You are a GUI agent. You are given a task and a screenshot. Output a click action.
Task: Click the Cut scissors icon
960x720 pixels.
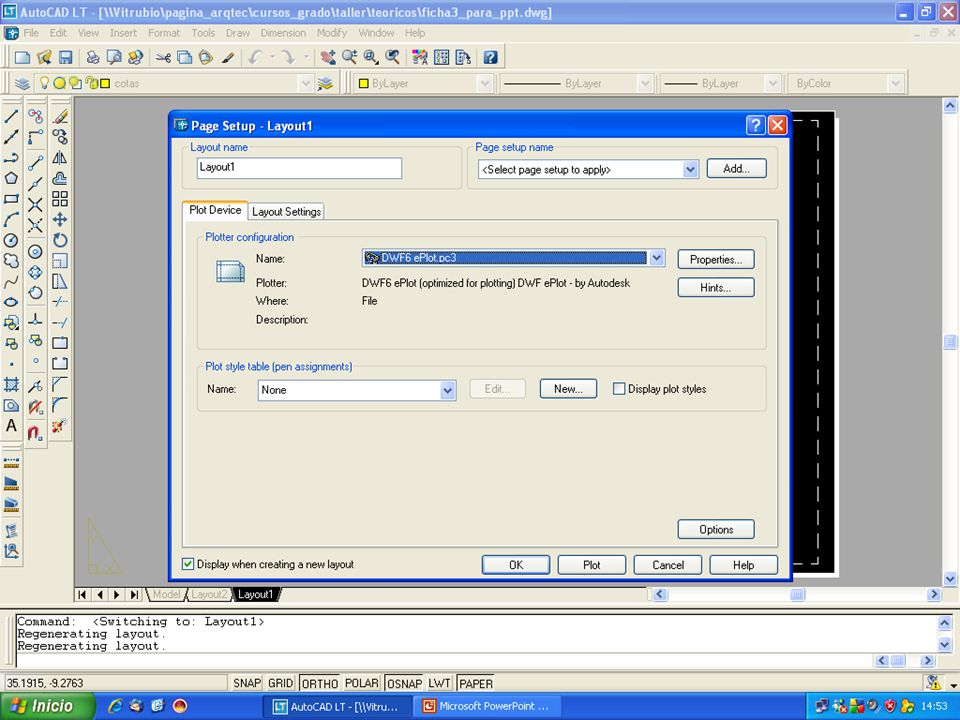(x=163, y=58)
